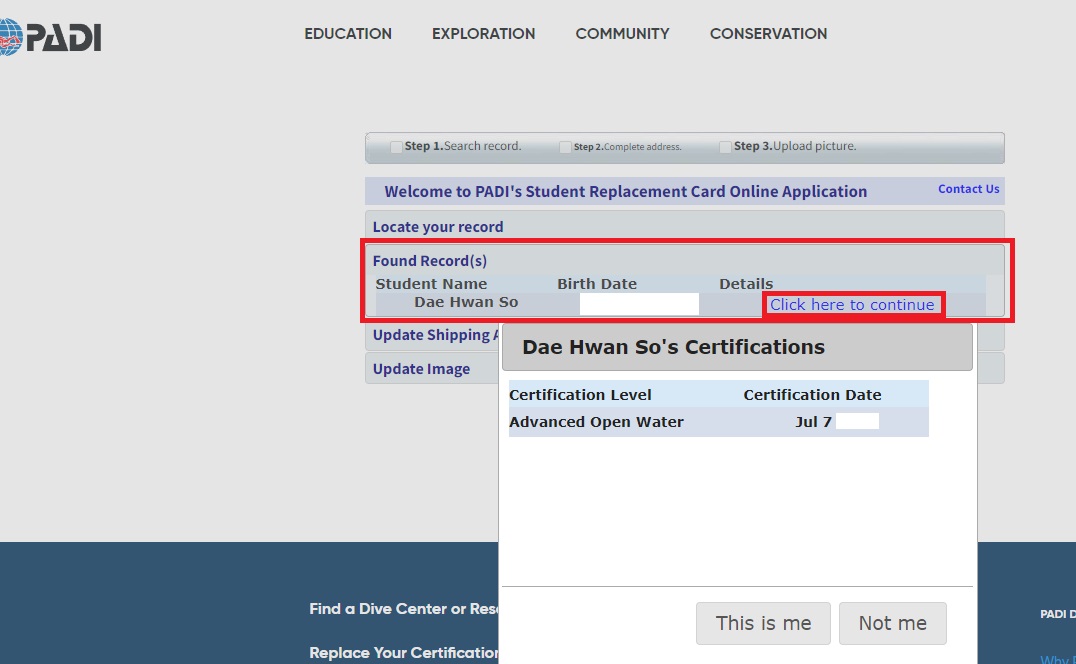The image size is (1076, 664).
Task: Select the Advanced Open Water certification row
Action: click(718, 422)
